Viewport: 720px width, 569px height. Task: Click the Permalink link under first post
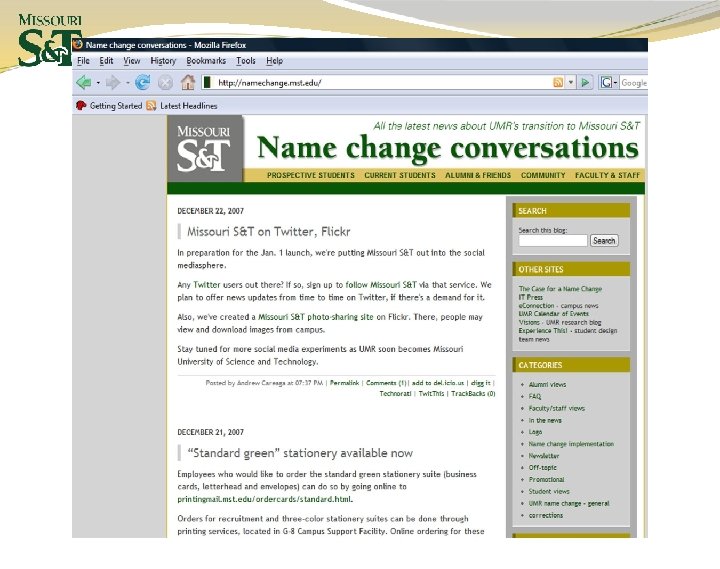(x=344, y=383)
